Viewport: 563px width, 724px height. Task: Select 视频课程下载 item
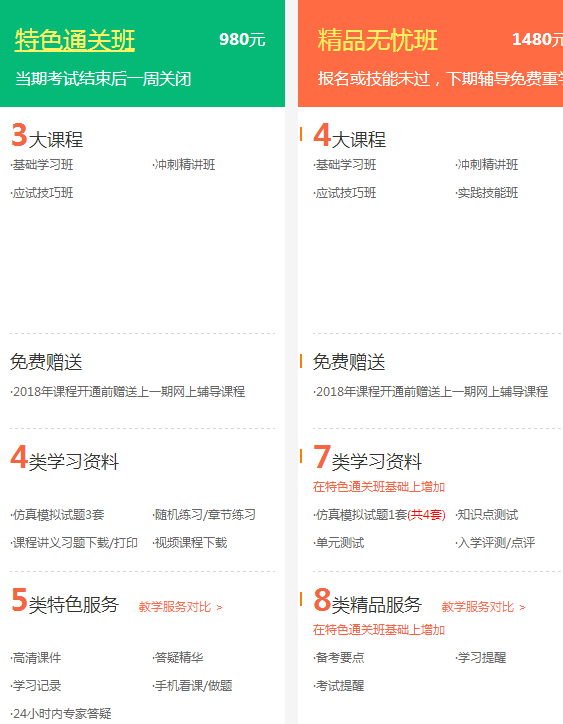click(190, 543)
